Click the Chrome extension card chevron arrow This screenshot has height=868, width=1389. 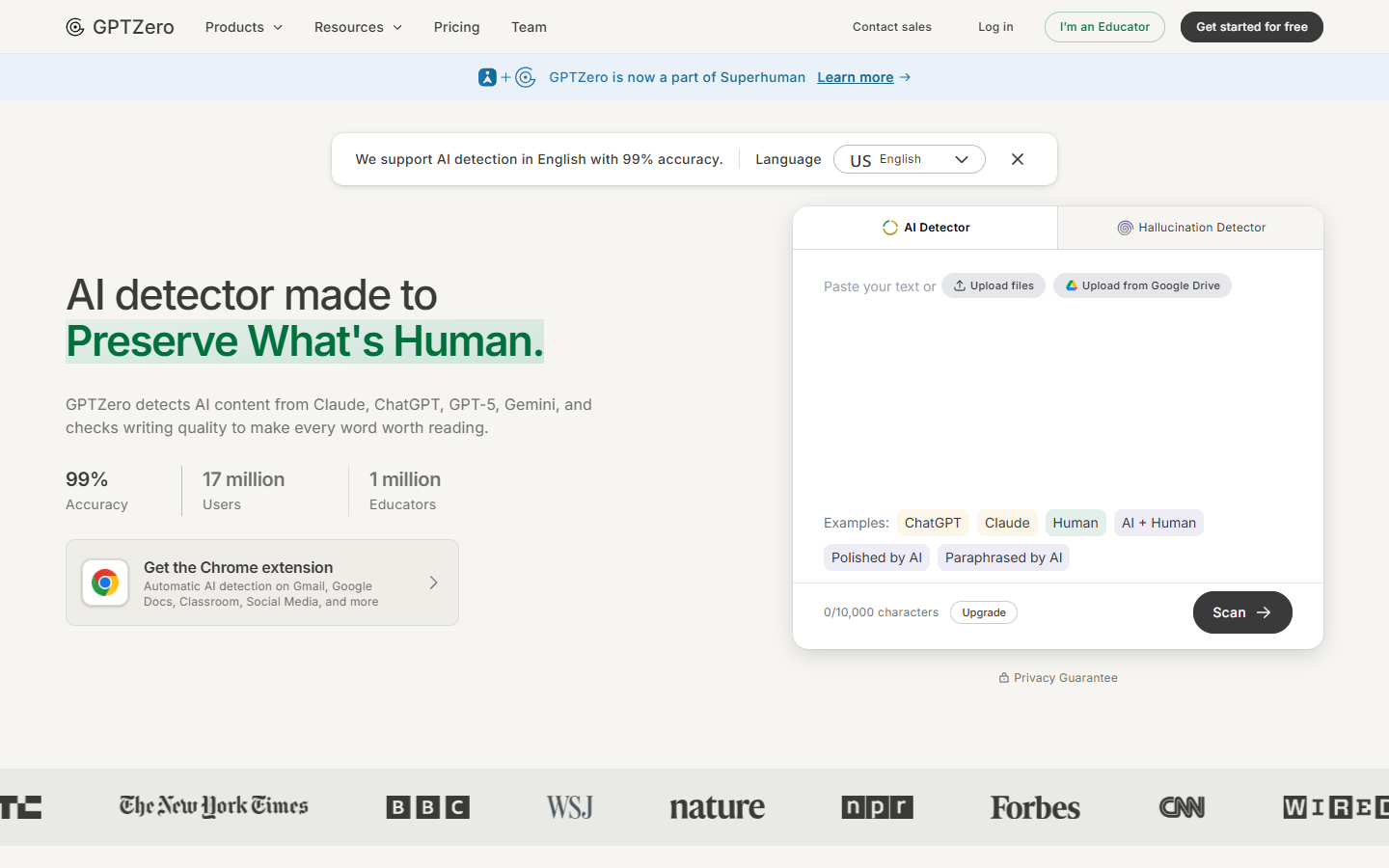tap(434, 583)
